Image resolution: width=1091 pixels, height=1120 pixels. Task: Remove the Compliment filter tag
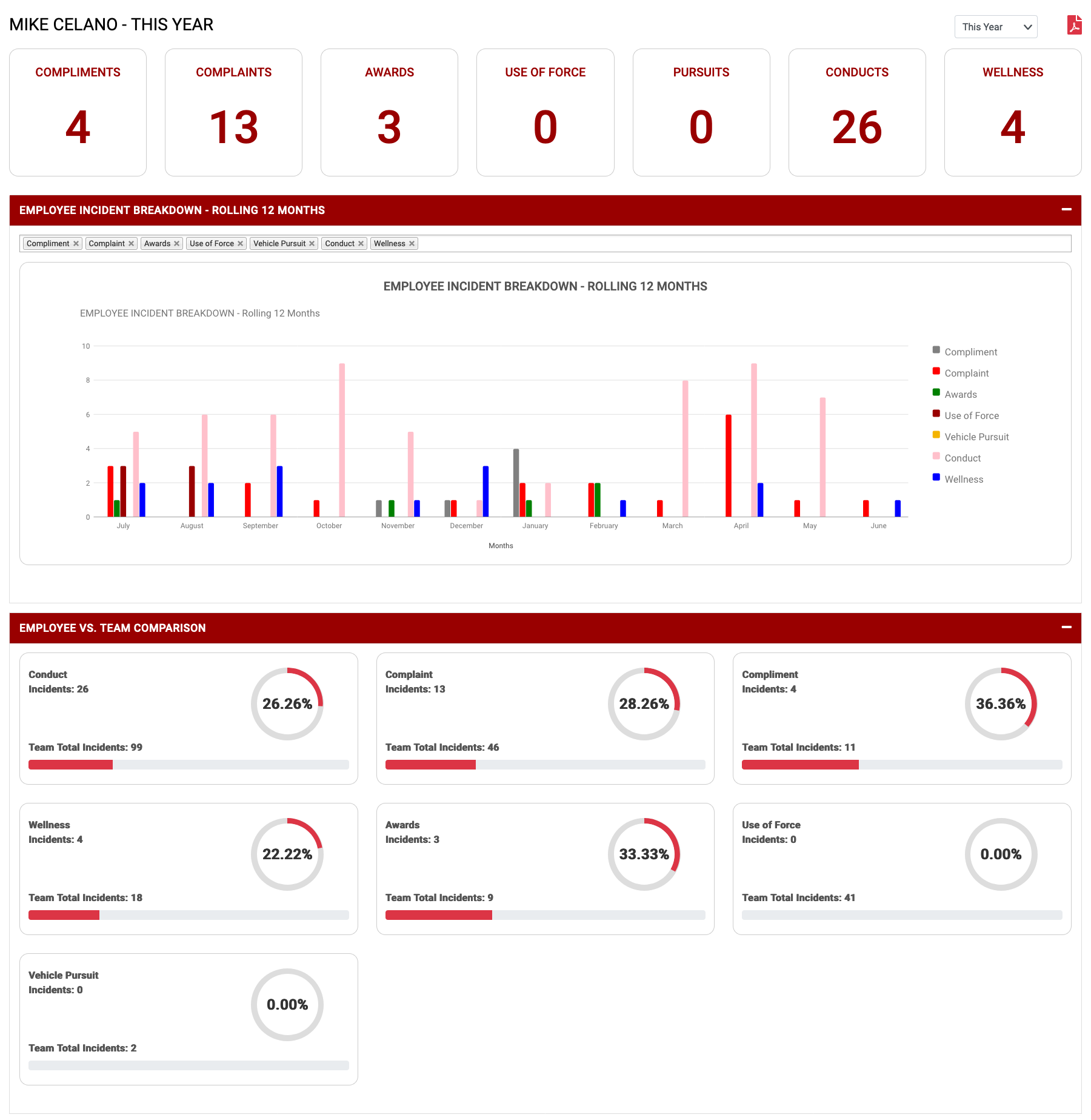[76, 244]
